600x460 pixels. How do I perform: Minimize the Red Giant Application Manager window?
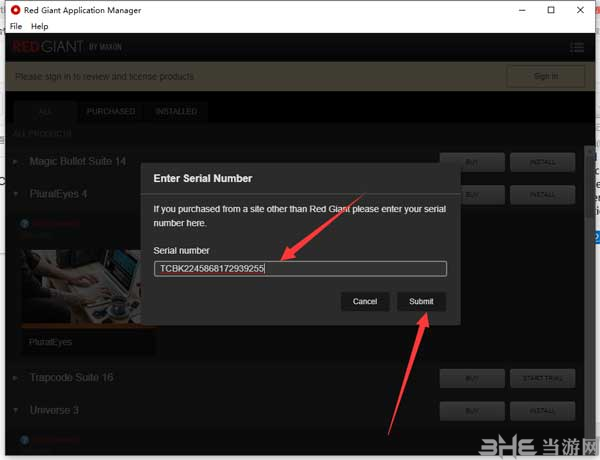[522, 10]
